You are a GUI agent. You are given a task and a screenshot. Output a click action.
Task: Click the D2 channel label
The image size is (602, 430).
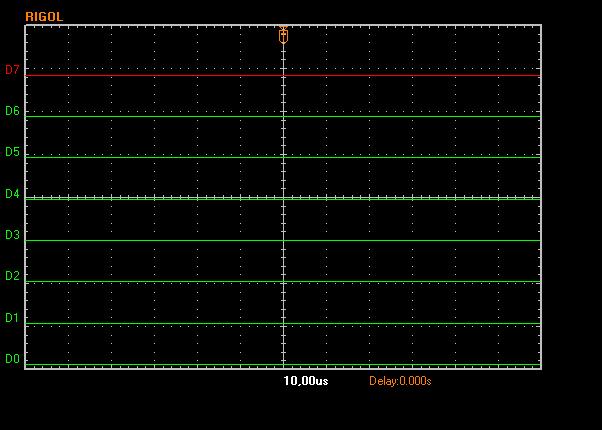pos(12,276)
